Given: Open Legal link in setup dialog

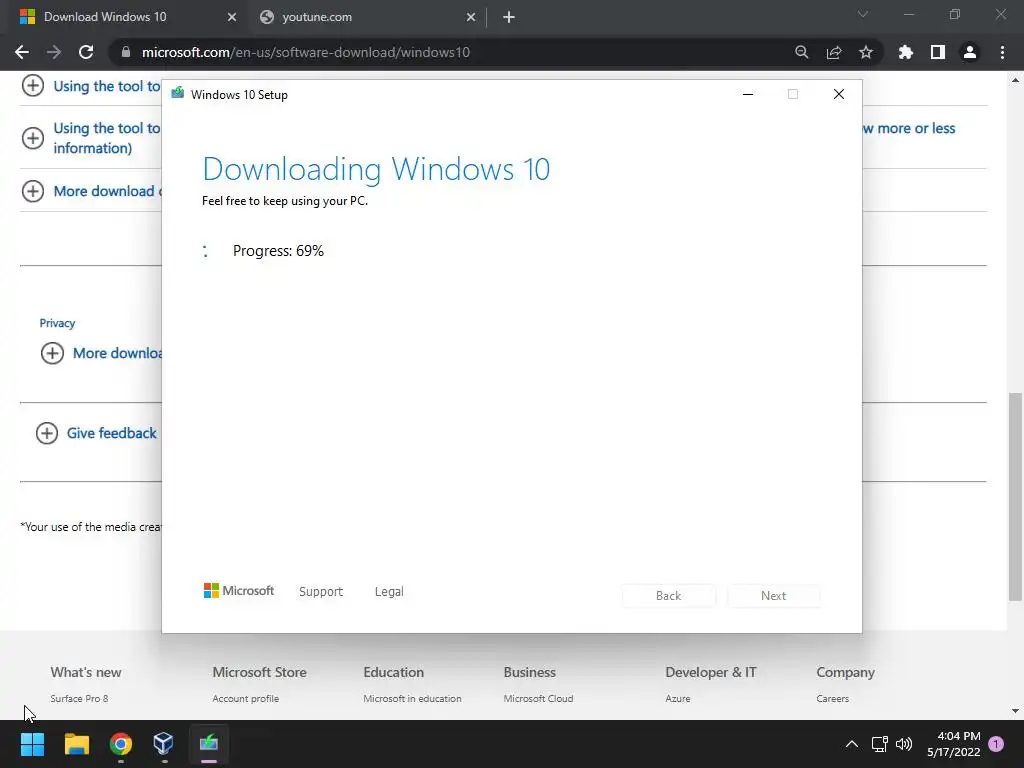Looking at the screenshot, I should [389, 592].
